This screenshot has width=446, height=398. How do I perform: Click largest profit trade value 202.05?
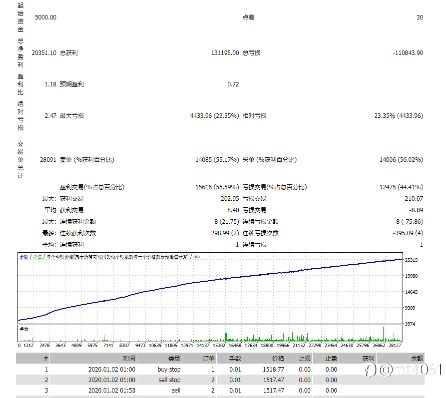(230, 199)
